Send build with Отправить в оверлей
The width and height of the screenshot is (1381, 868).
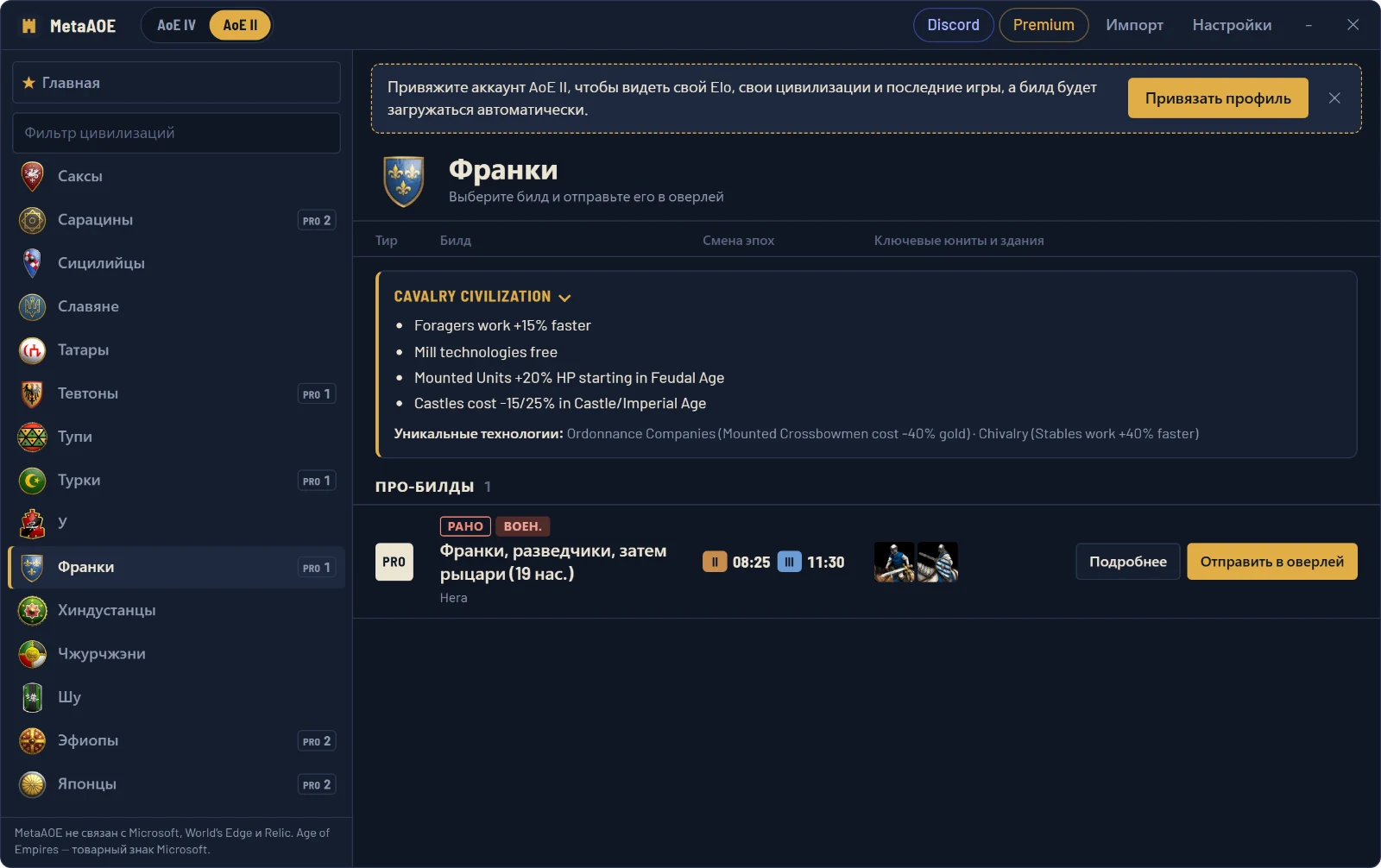pyautogui.click(x=1271, y=562)
